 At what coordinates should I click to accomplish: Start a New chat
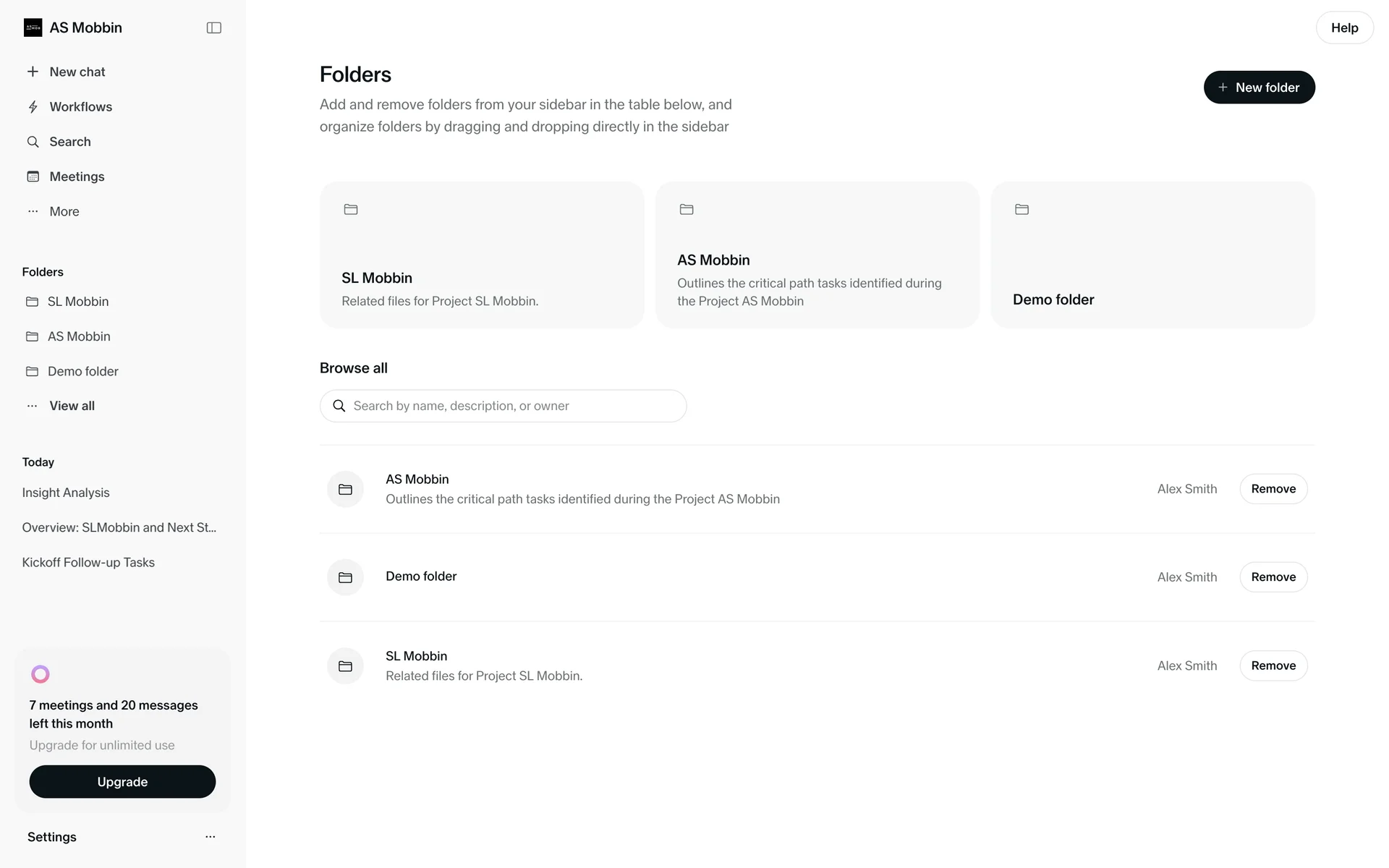[x=77, y=72]
